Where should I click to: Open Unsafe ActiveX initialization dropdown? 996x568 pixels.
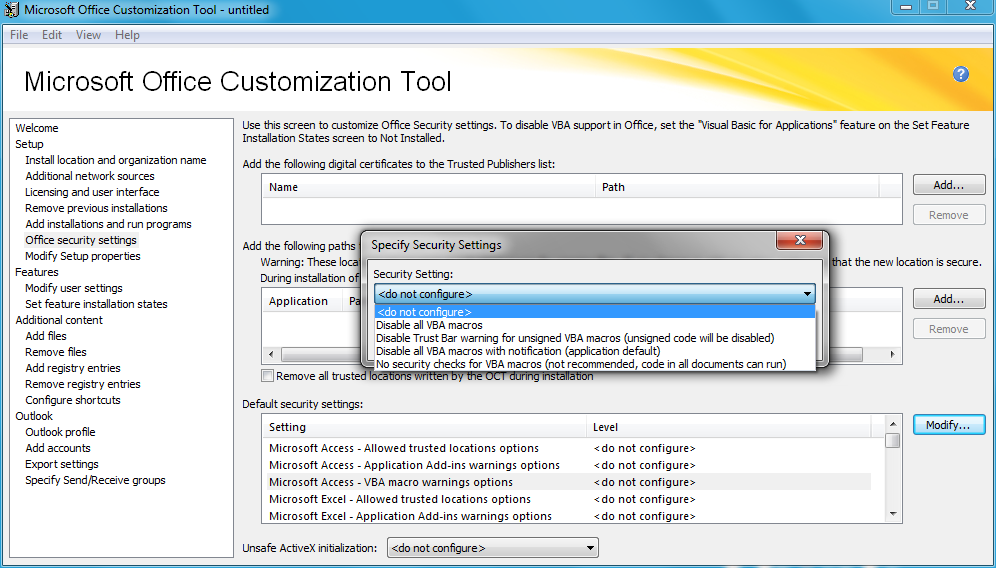pos(493,548)
